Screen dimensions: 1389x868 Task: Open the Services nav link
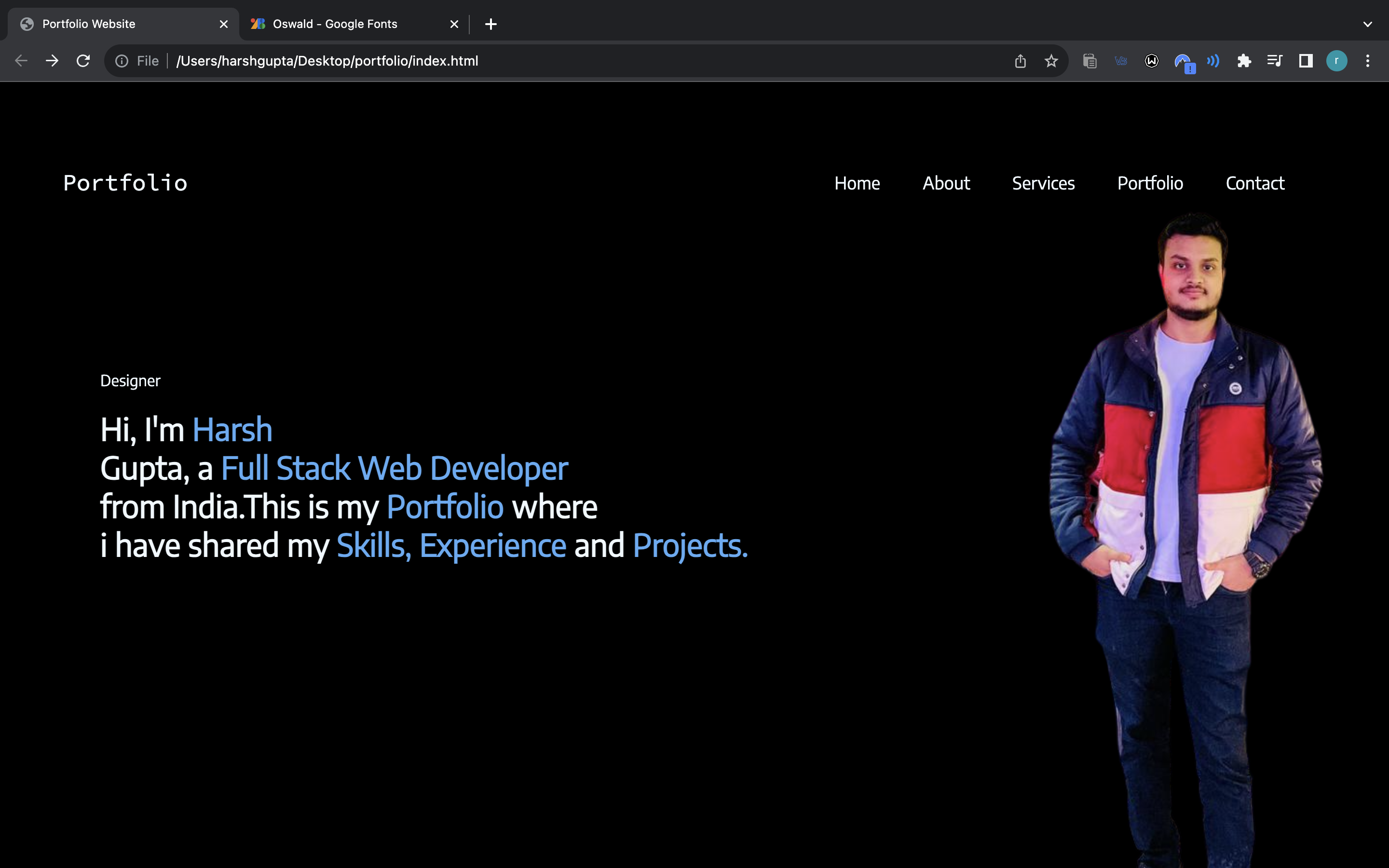tap(1043, 183)
